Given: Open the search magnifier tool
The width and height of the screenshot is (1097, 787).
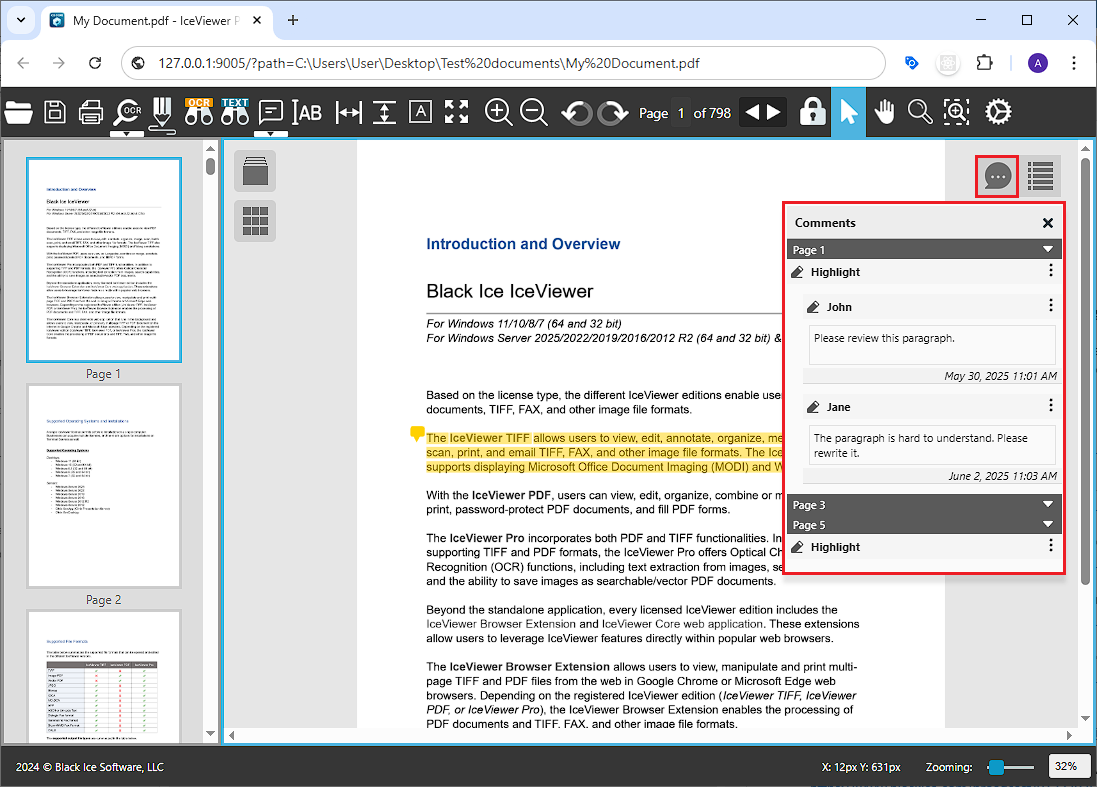Looking at the screenshot, I should tap(920, 112).
